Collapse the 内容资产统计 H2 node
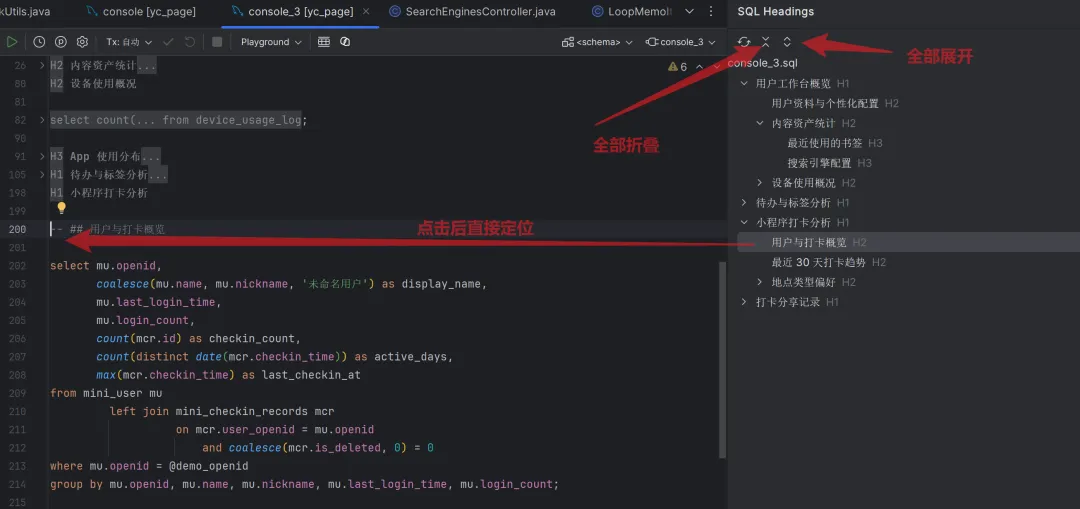 click(x=760, y=123)
